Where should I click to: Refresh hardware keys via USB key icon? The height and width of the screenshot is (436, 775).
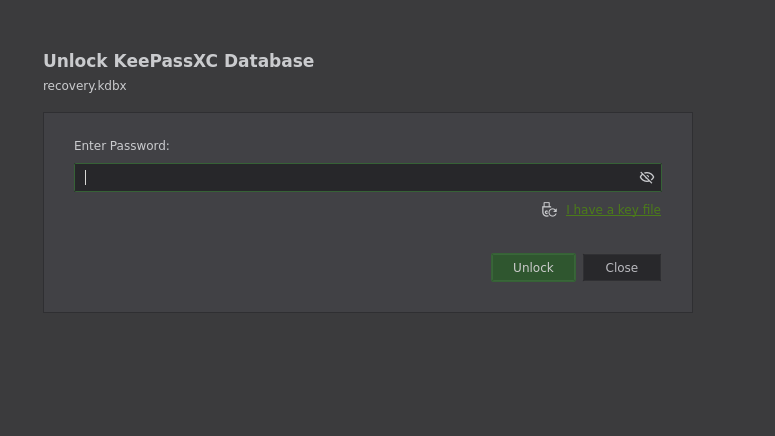tap(549, 210)
